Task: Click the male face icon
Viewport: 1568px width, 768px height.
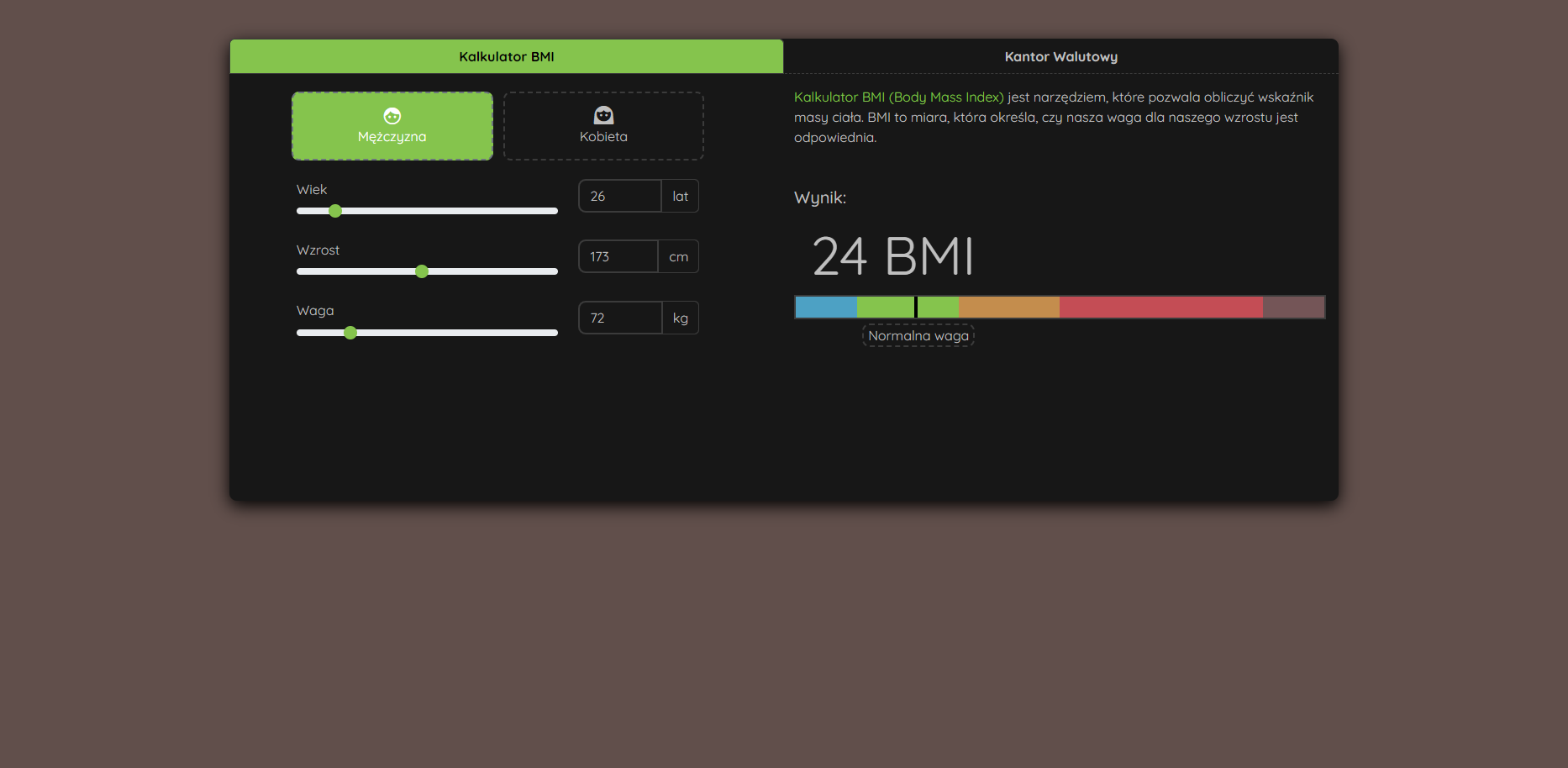Action: [392, 116]
